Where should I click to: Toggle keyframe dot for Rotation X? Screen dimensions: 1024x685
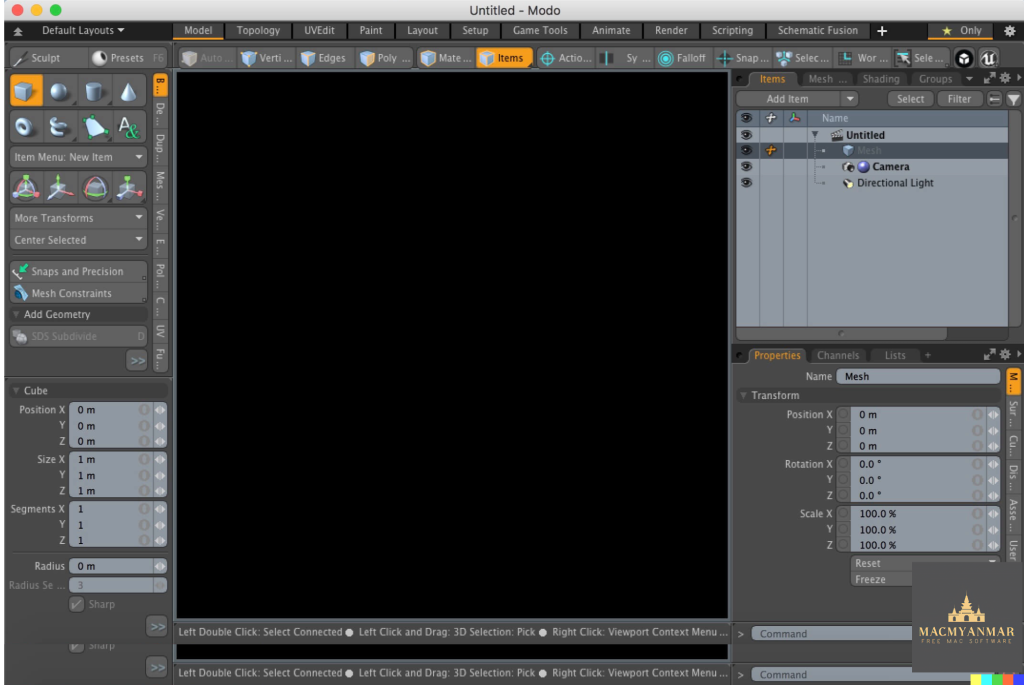pyautogui.click(x=843, y=464)
